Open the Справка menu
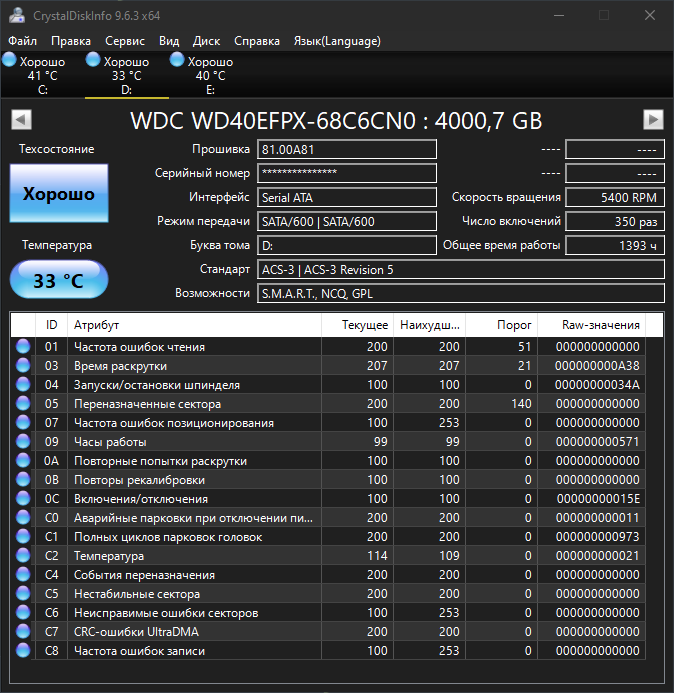The width and height of the screenshot is (674, 693). (257, 41)
